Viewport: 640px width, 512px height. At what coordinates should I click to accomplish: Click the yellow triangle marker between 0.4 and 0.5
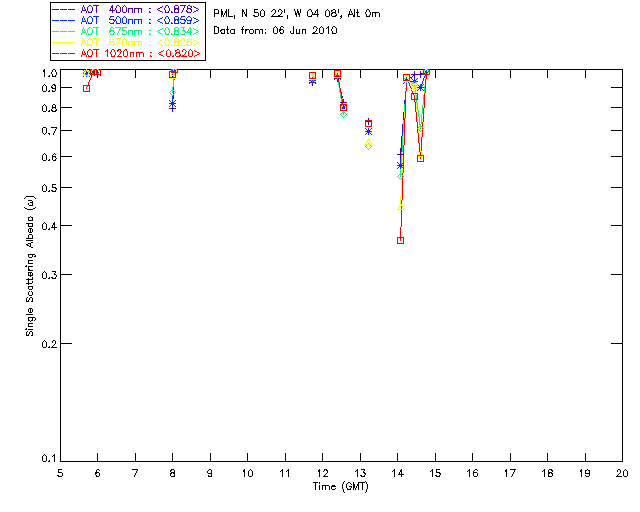[400, 207]
